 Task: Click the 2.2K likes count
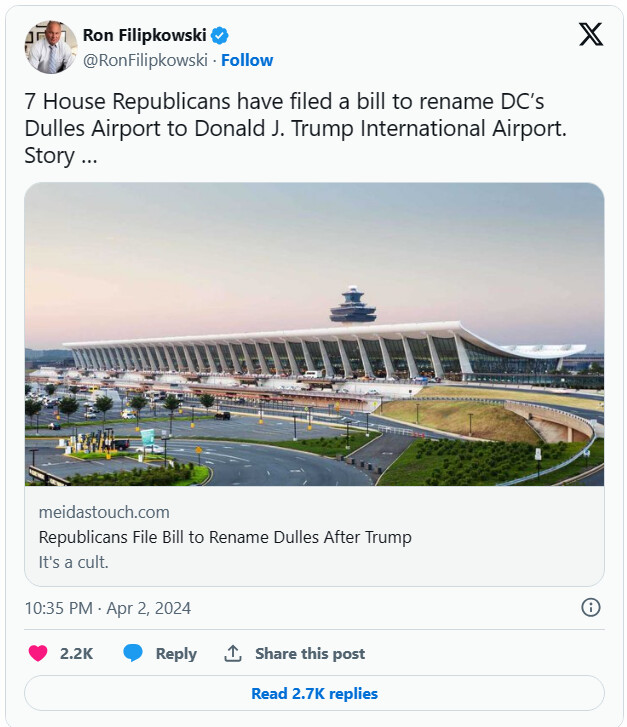point(76,653)
